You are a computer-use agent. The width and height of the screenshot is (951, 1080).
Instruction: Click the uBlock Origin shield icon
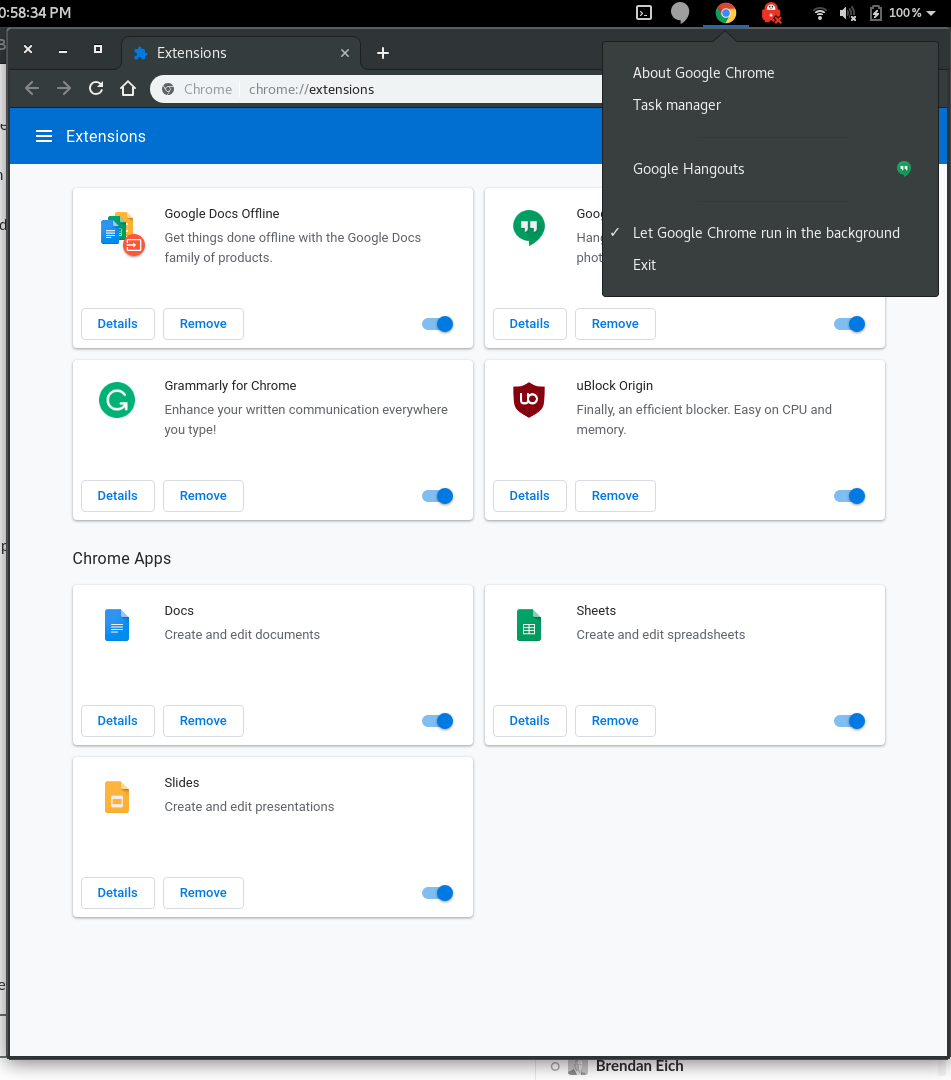529,399
